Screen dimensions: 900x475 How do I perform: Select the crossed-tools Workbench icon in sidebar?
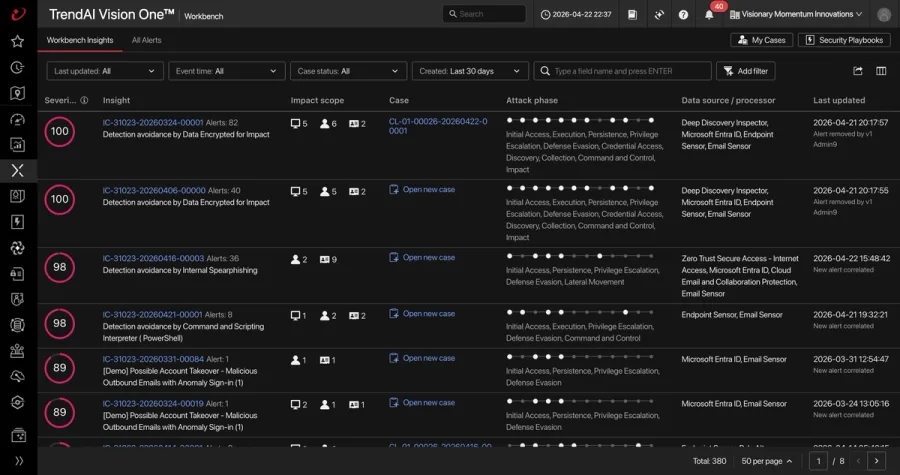[x=18, y=170]
